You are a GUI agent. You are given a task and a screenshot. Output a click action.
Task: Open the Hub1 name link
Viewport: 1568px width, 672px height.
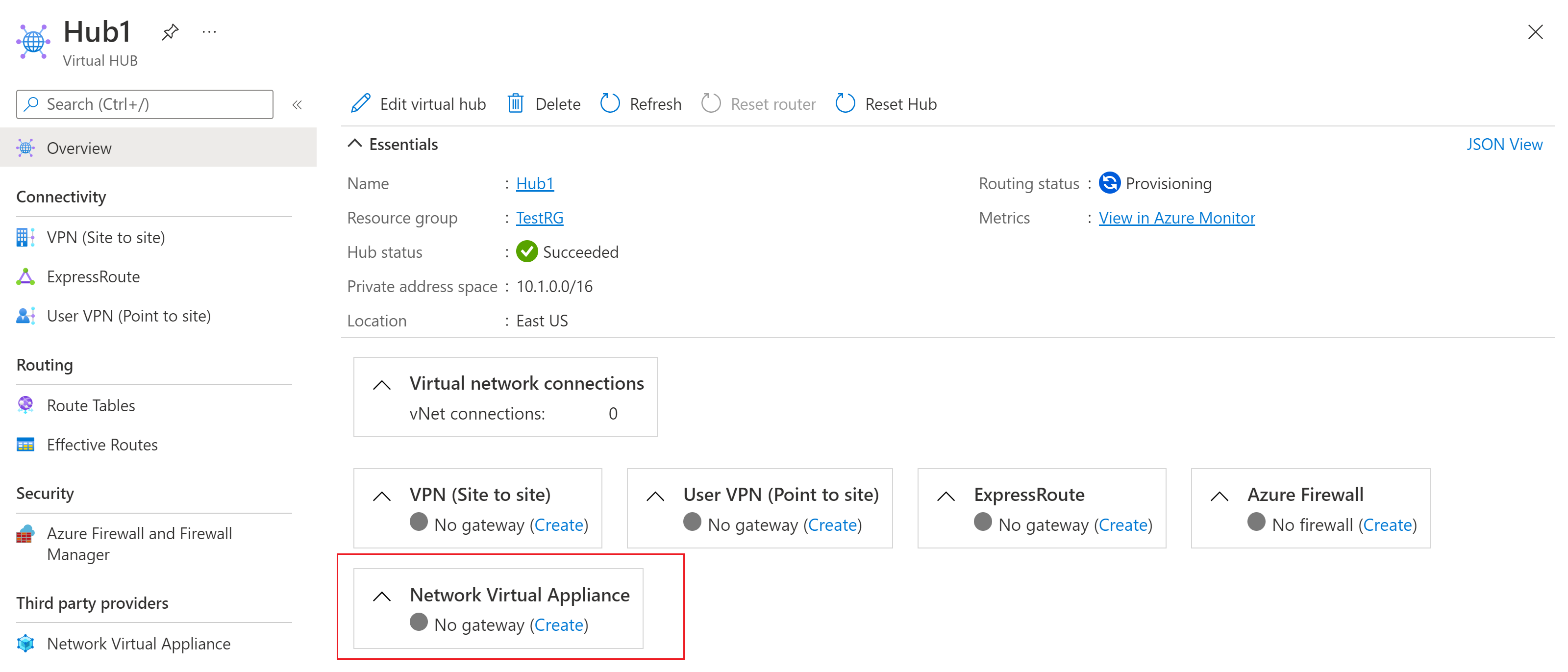pyautogui.click(x=535, y=184)
